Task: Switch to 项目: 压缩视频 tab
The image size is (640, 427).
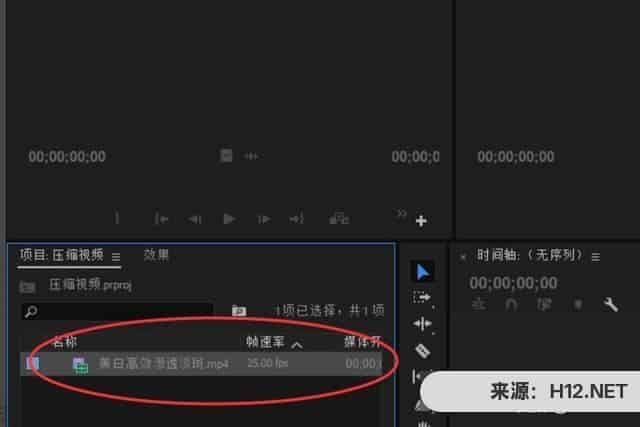Action: [62, 255]
